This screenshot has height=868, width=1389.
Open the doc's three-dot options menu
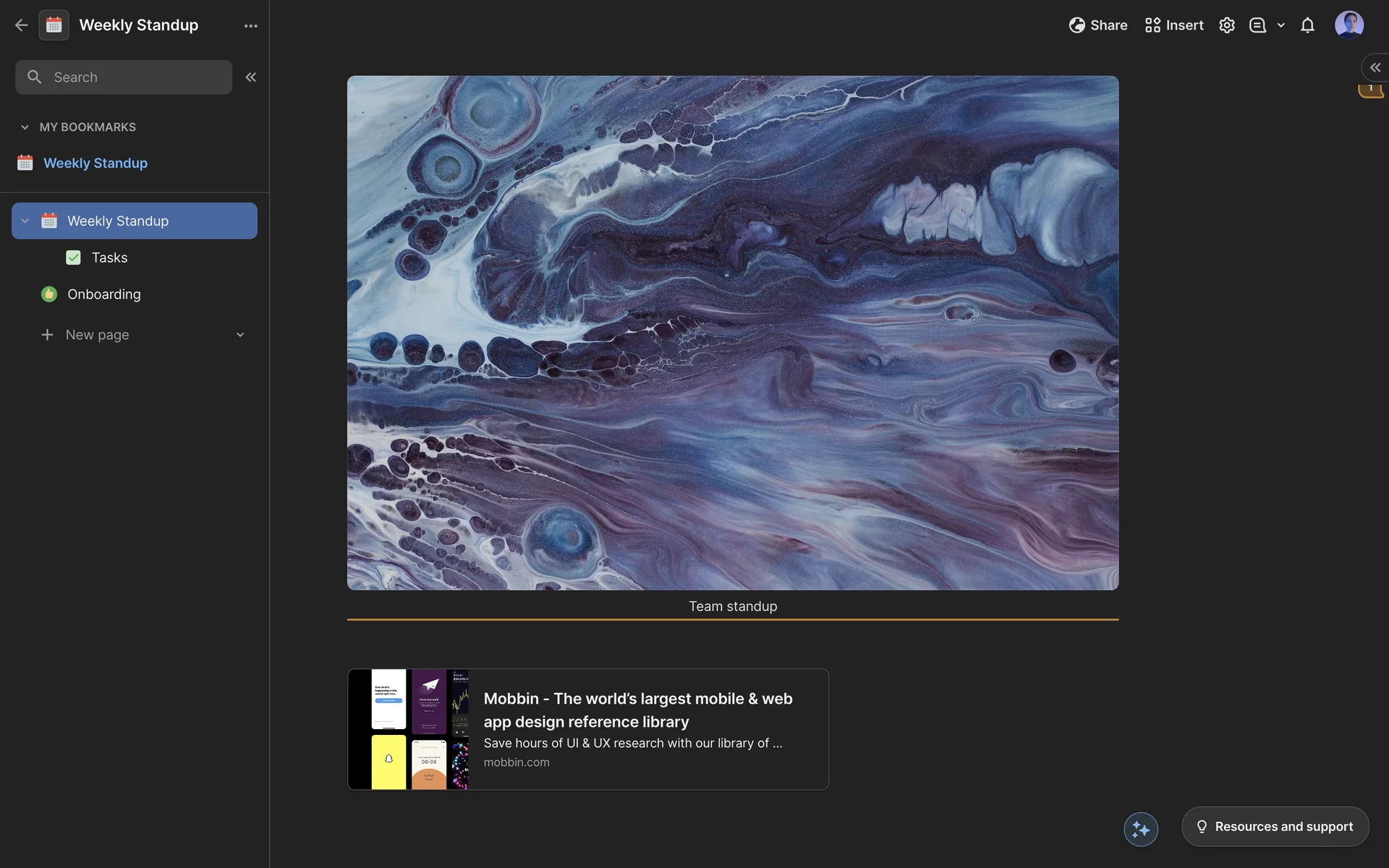(250, 26)
